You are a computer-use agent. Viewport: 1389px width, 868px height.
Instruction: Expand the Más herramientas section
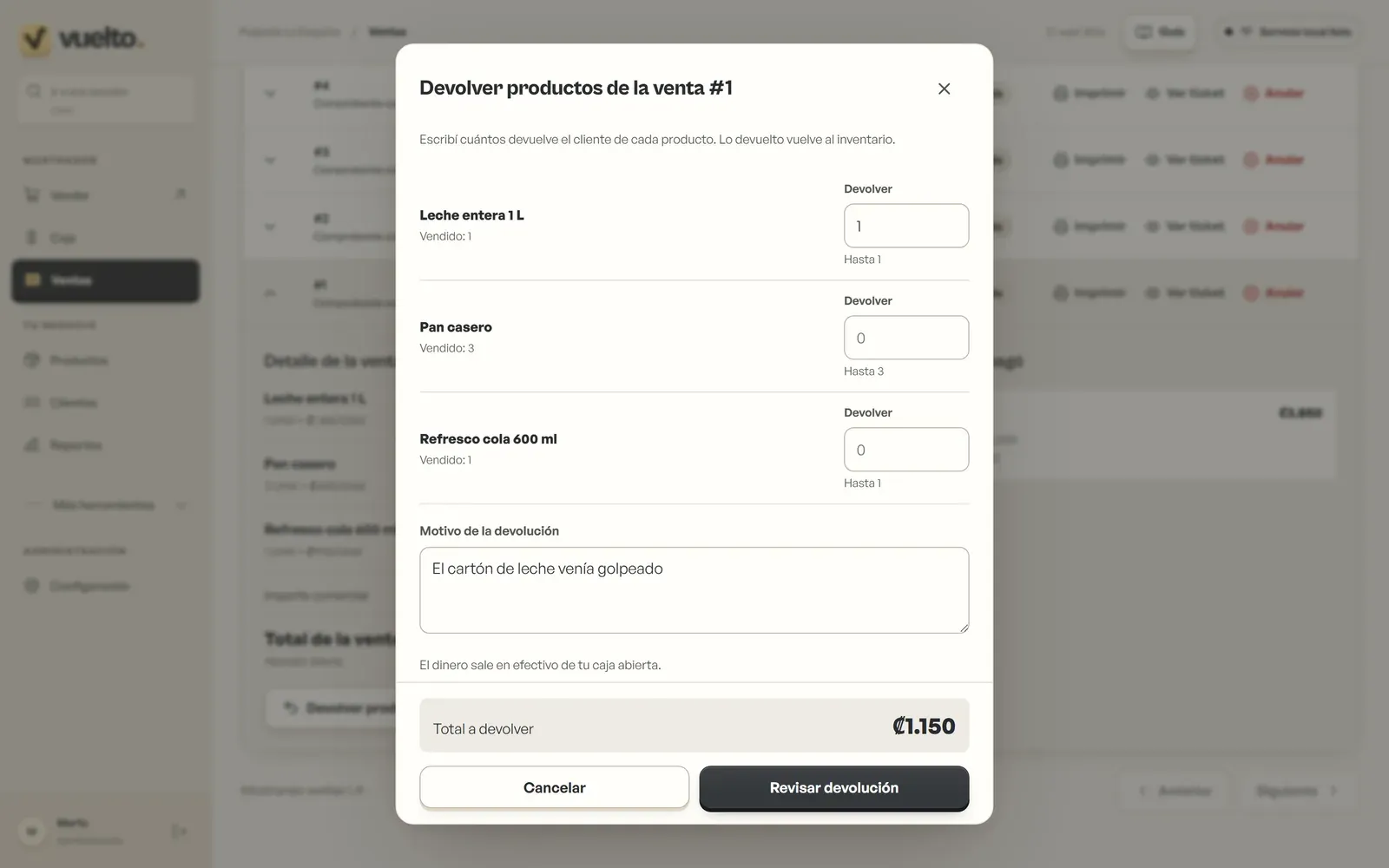pos(106,505)
